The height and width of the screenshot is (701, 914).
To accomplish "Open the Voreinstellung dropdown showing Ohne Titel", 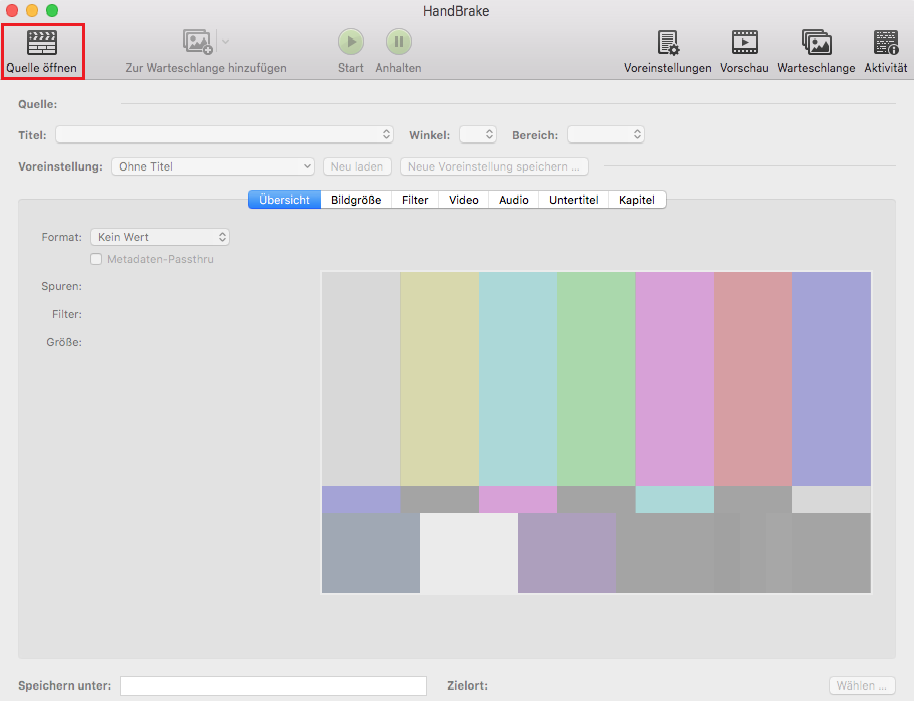I will 213,167.
